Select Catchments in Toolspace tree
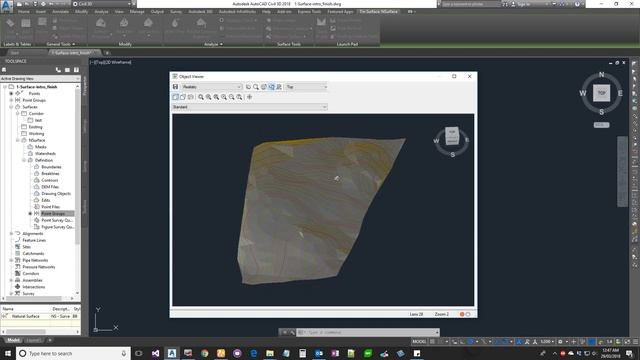This screenshot has height=360, width=640. [33, 253]
